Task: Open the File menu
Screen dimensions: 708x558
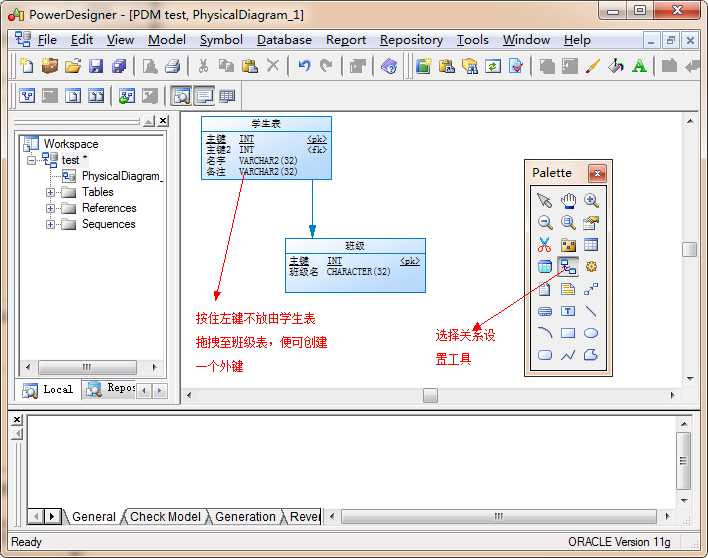Action: point(47,40)
